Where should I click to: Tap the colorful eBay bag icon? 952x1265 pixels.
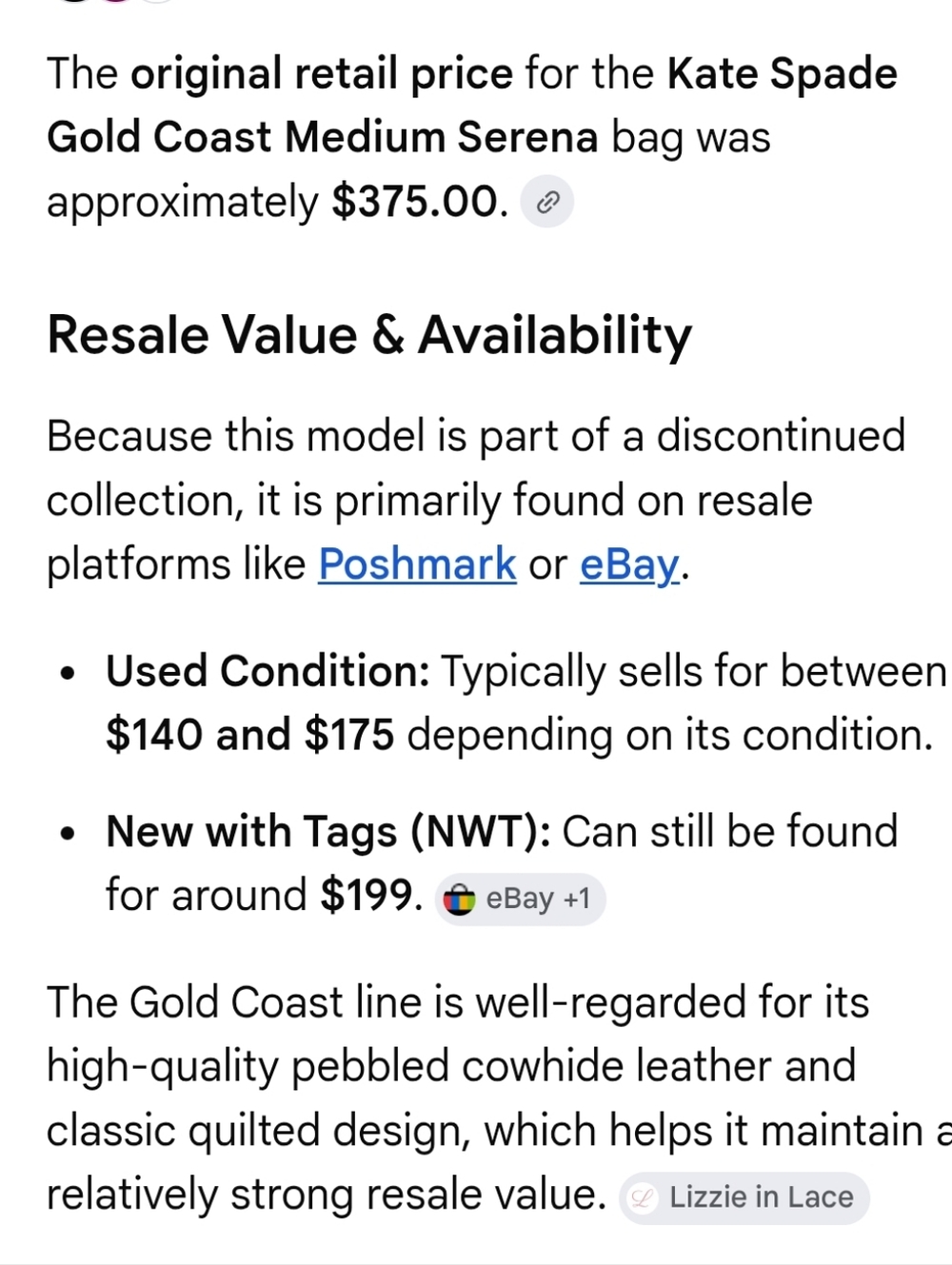point(460,899)
